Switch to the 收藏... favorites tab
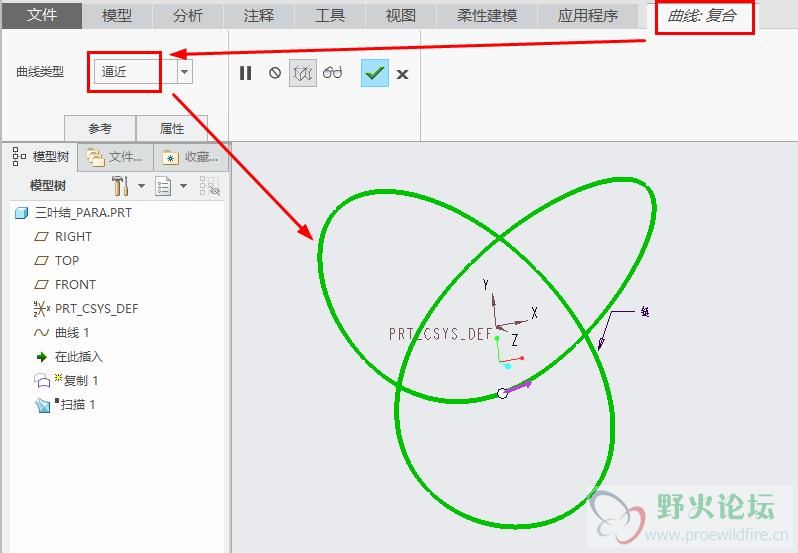 pyautogui.click(x=190, y=157)
